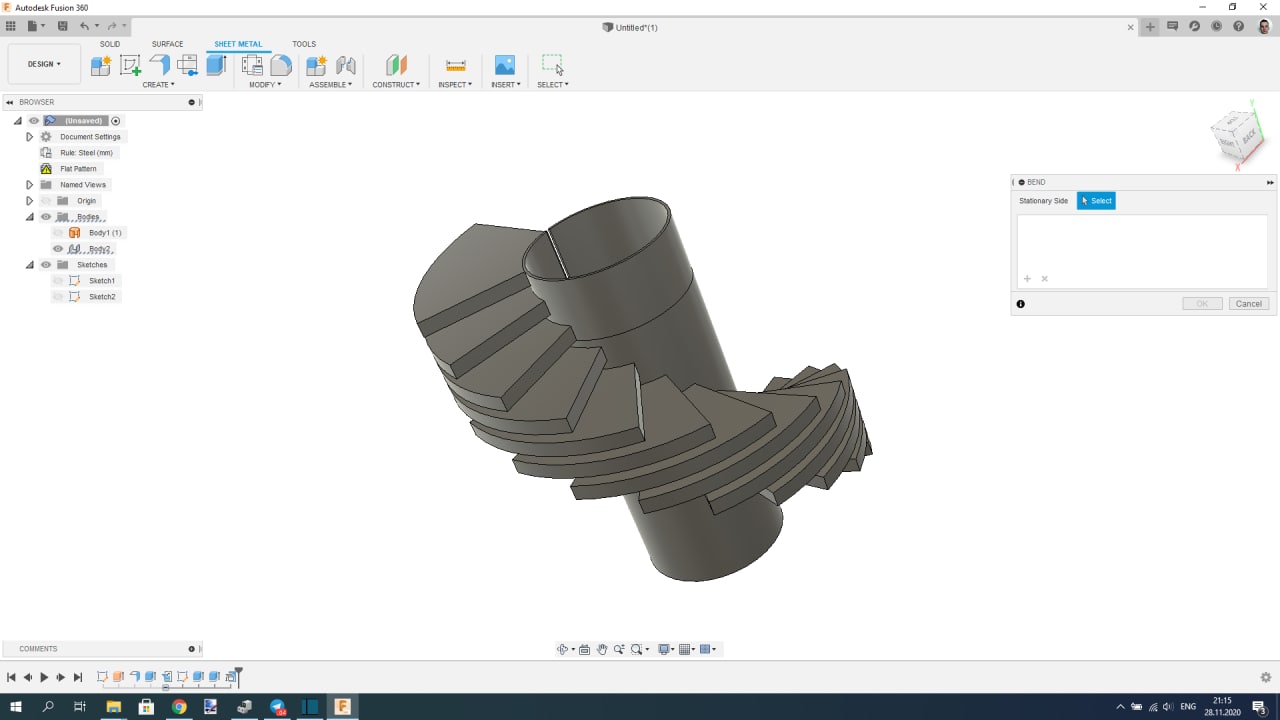Switch to the SOLID tab
The height and width of the screenshot is (720, 1280).
pyautogui.click(x=110, y=44)
